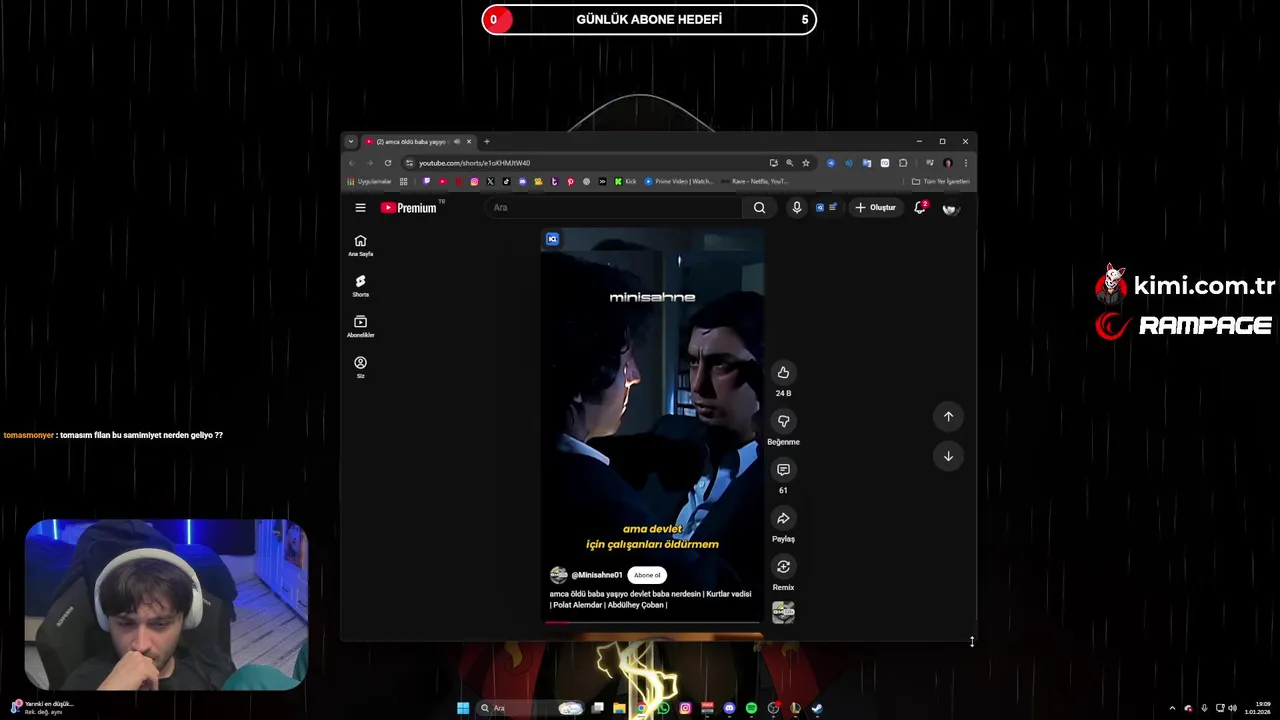Open the system volume speaker icon

pyautogui.click(x=1231, y=708)
